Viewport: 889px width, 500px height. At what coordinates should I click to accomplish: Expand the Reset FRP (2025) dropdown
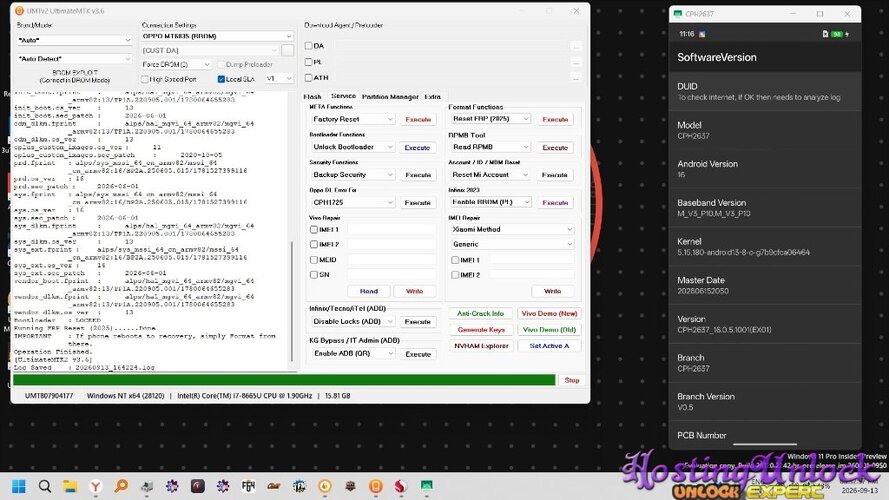click(491, 118)
